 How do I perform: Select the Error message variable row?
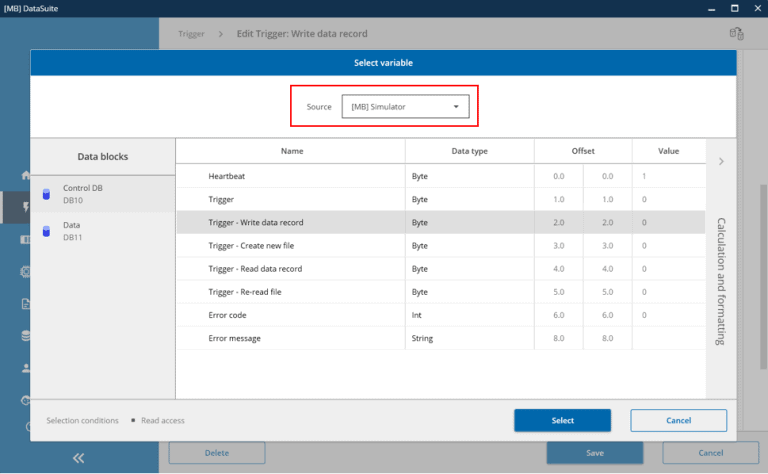coord(441,338)
